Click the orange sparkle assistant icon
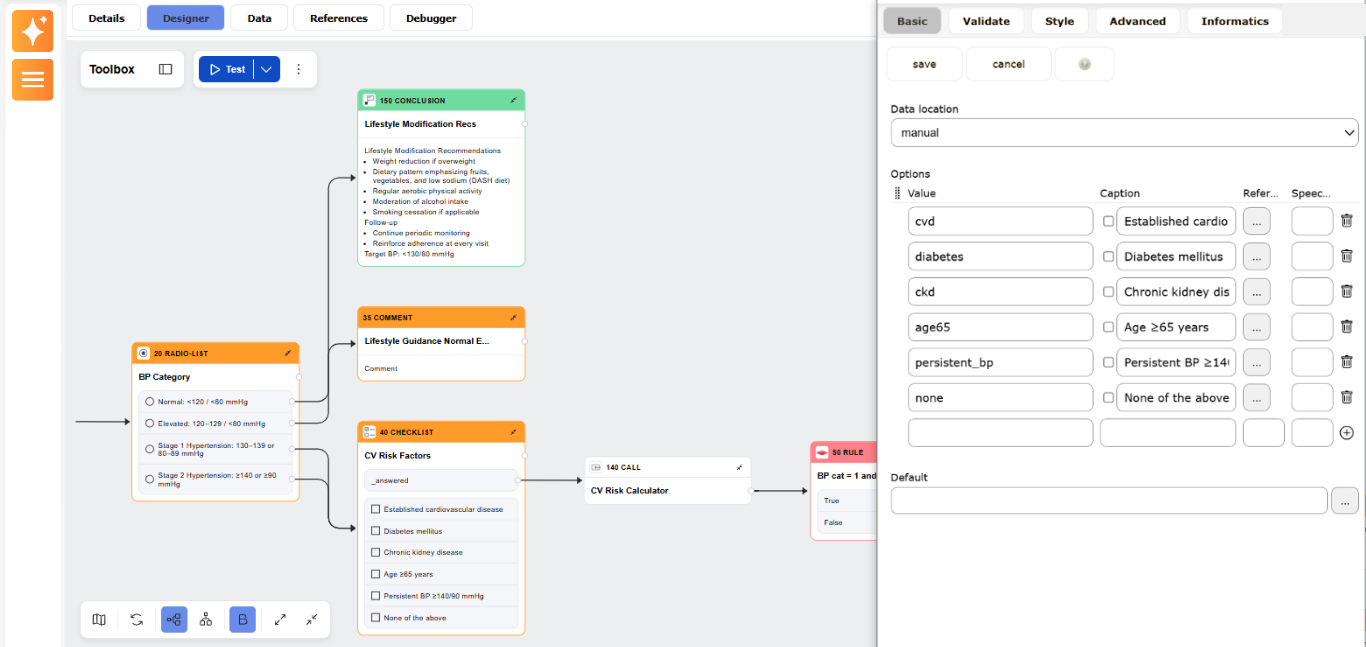The height and width of the screenshot is (647, 1366). click(x=32, y=31)
